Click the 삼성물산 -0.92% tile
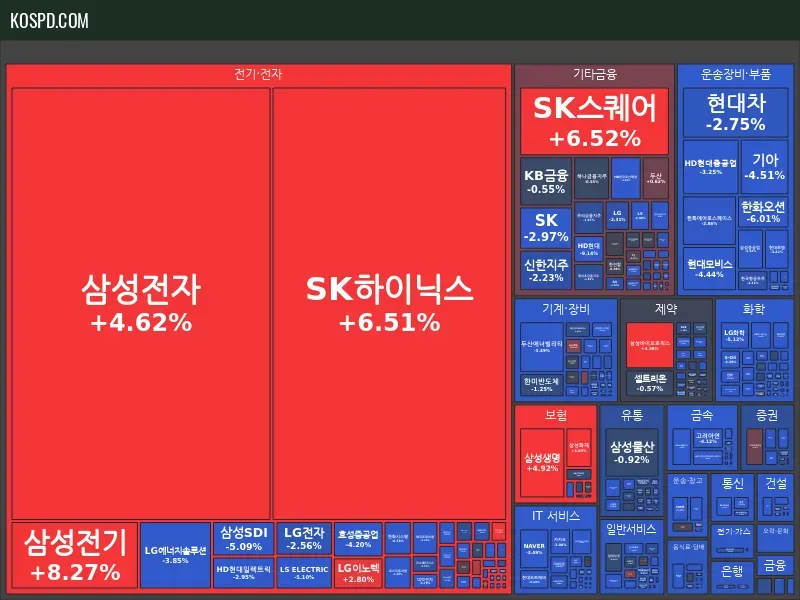800x600 pixels. (632, 453)
